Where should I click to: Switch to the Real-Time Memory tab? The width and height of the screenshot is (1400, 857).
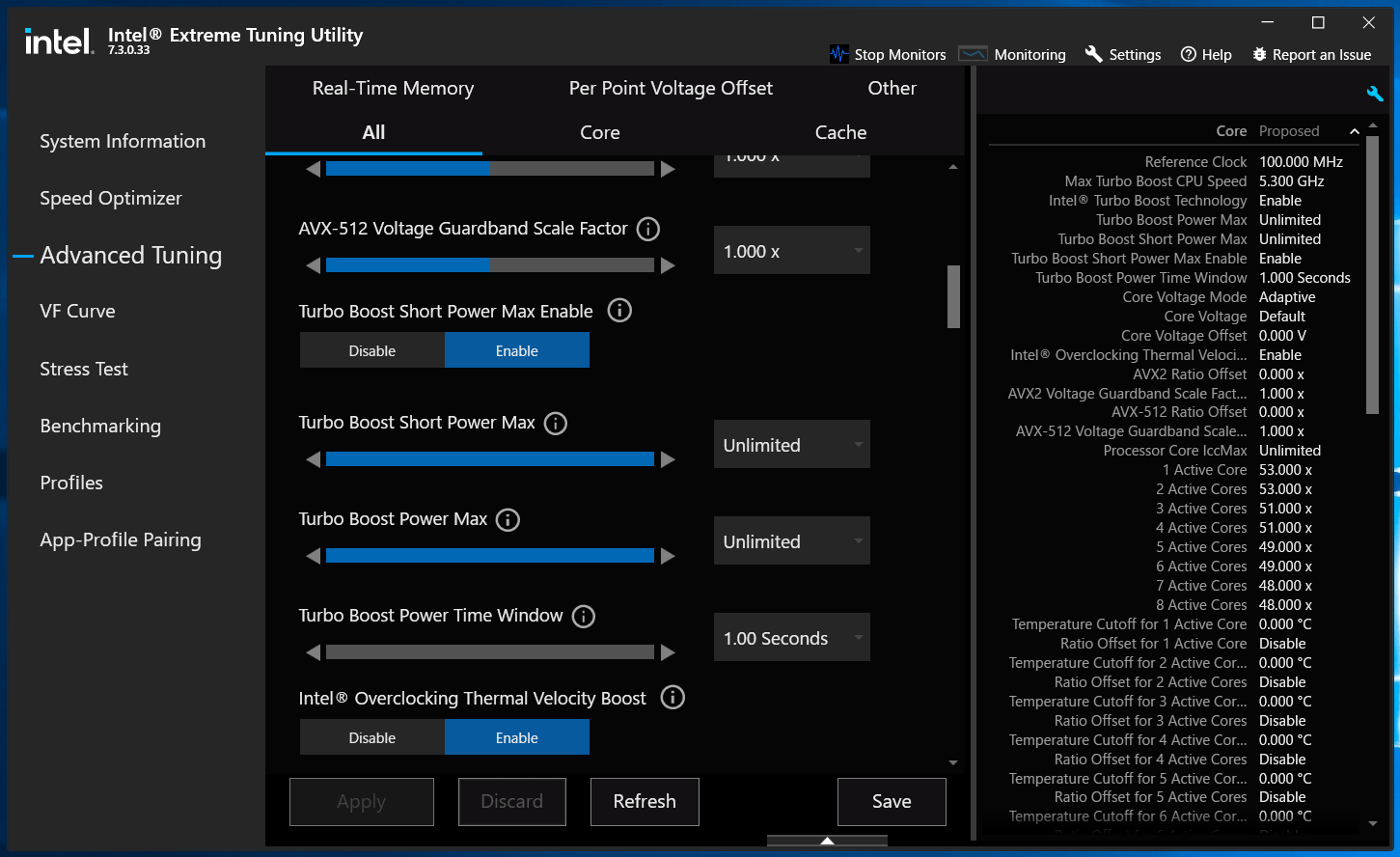393,88
